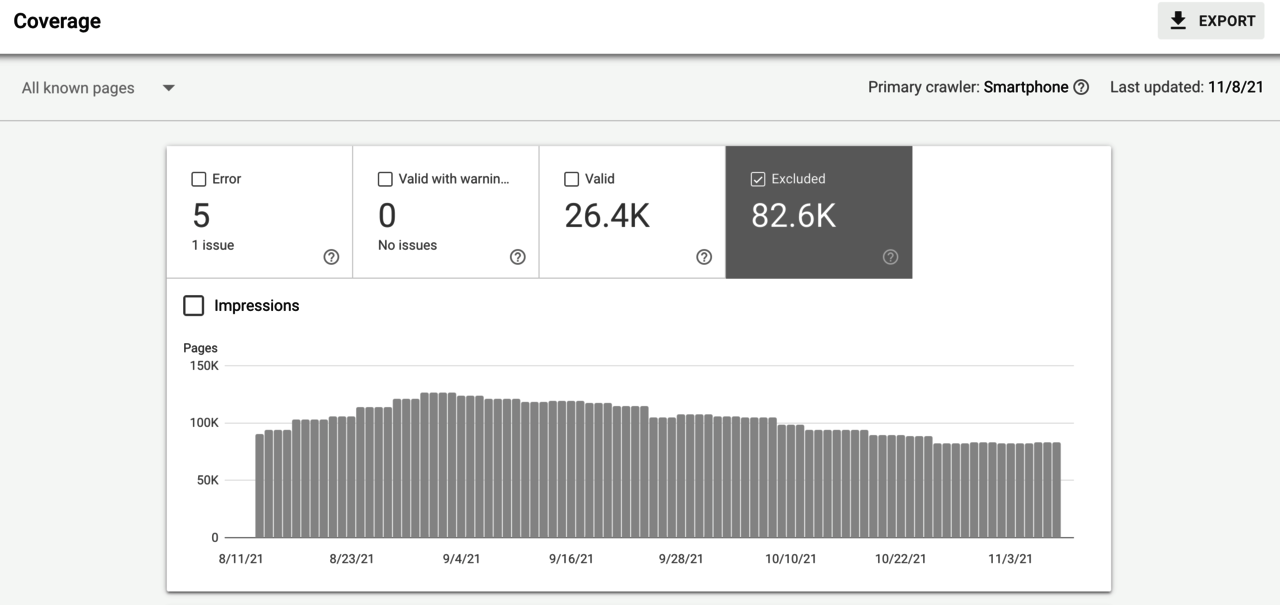
Task: Click the first chart bar above 8/11/21
Action: point(260,485)
